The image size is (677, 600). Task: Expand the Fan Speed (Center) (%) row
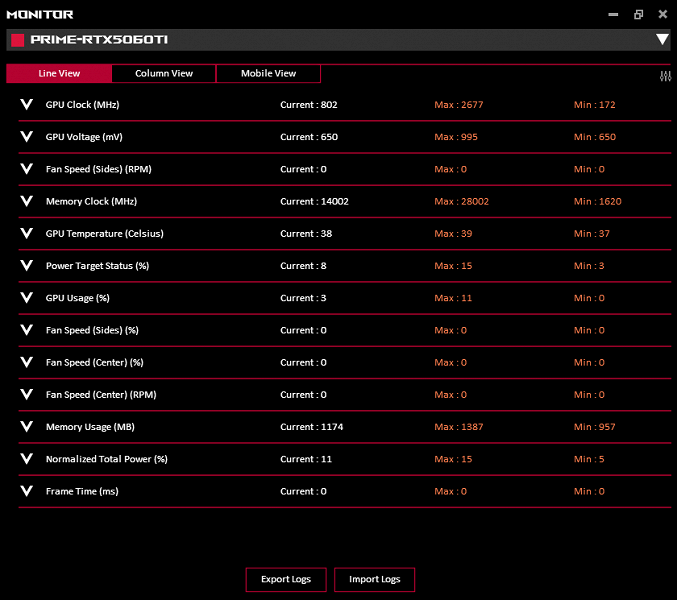[x=27, y=362]
